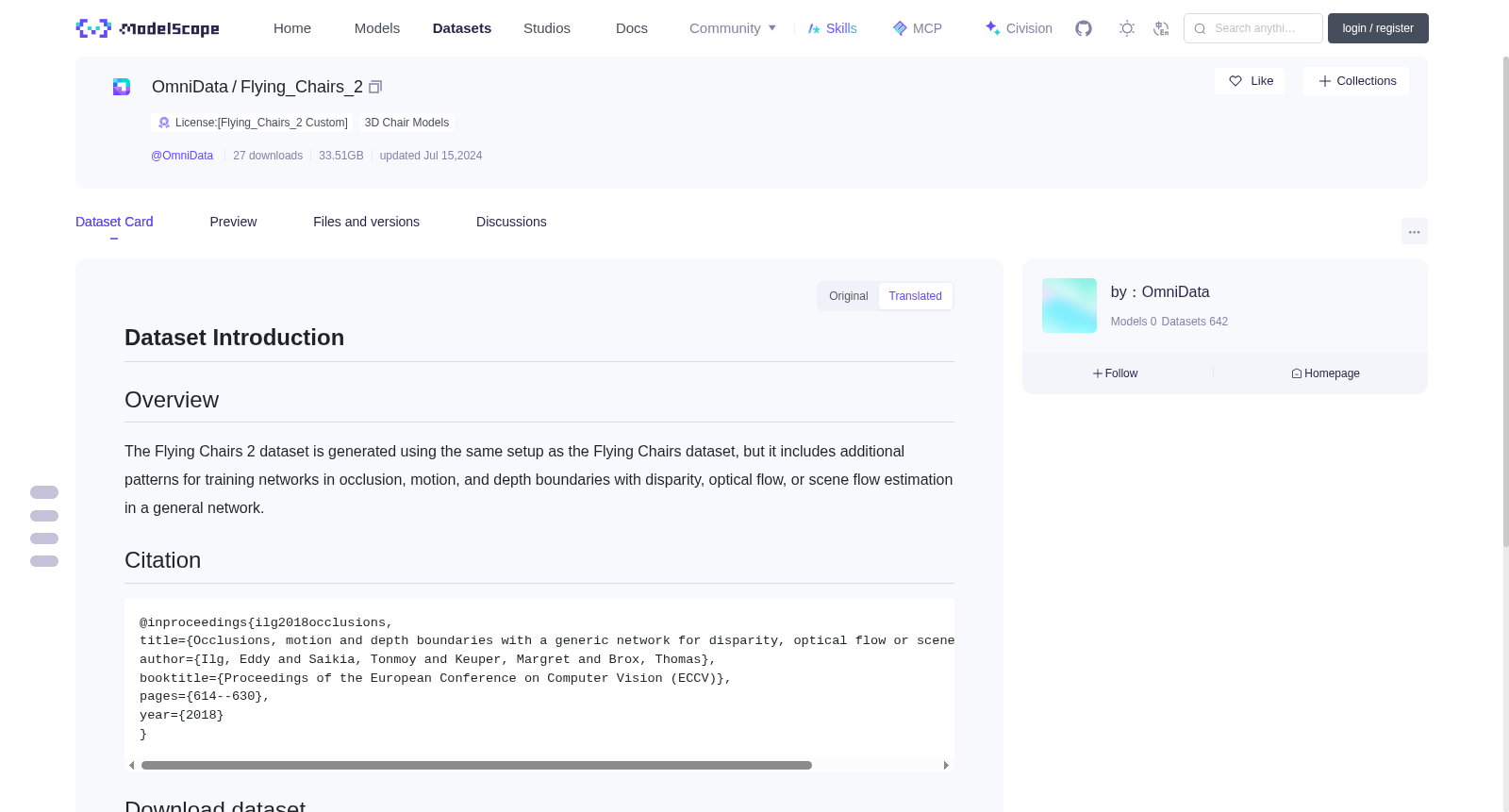Click the OmniData dataset avatar icon

click(x=122, y=87)
